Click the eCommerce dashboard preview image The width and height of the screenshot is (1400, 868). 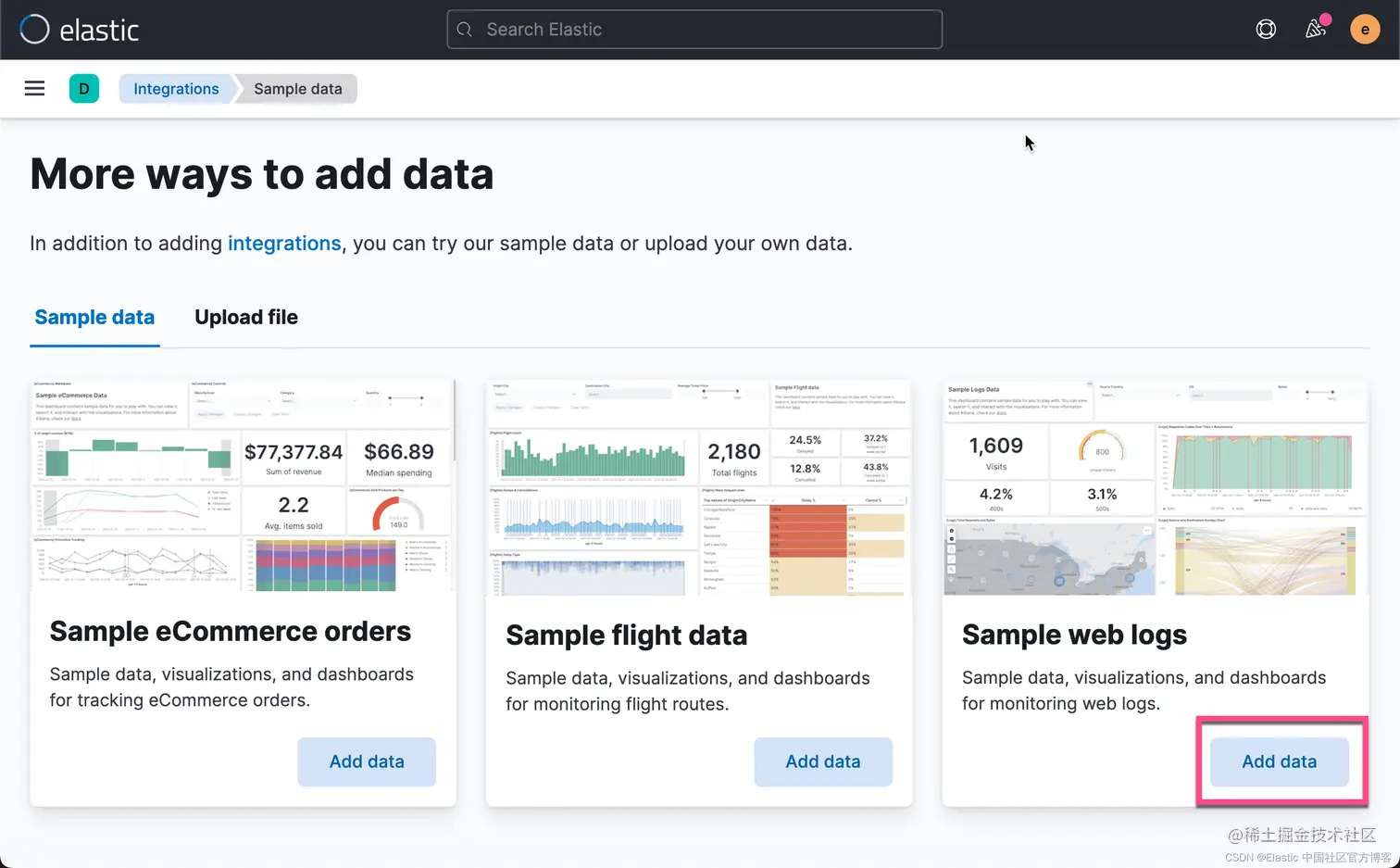click(x=243, y=485)
